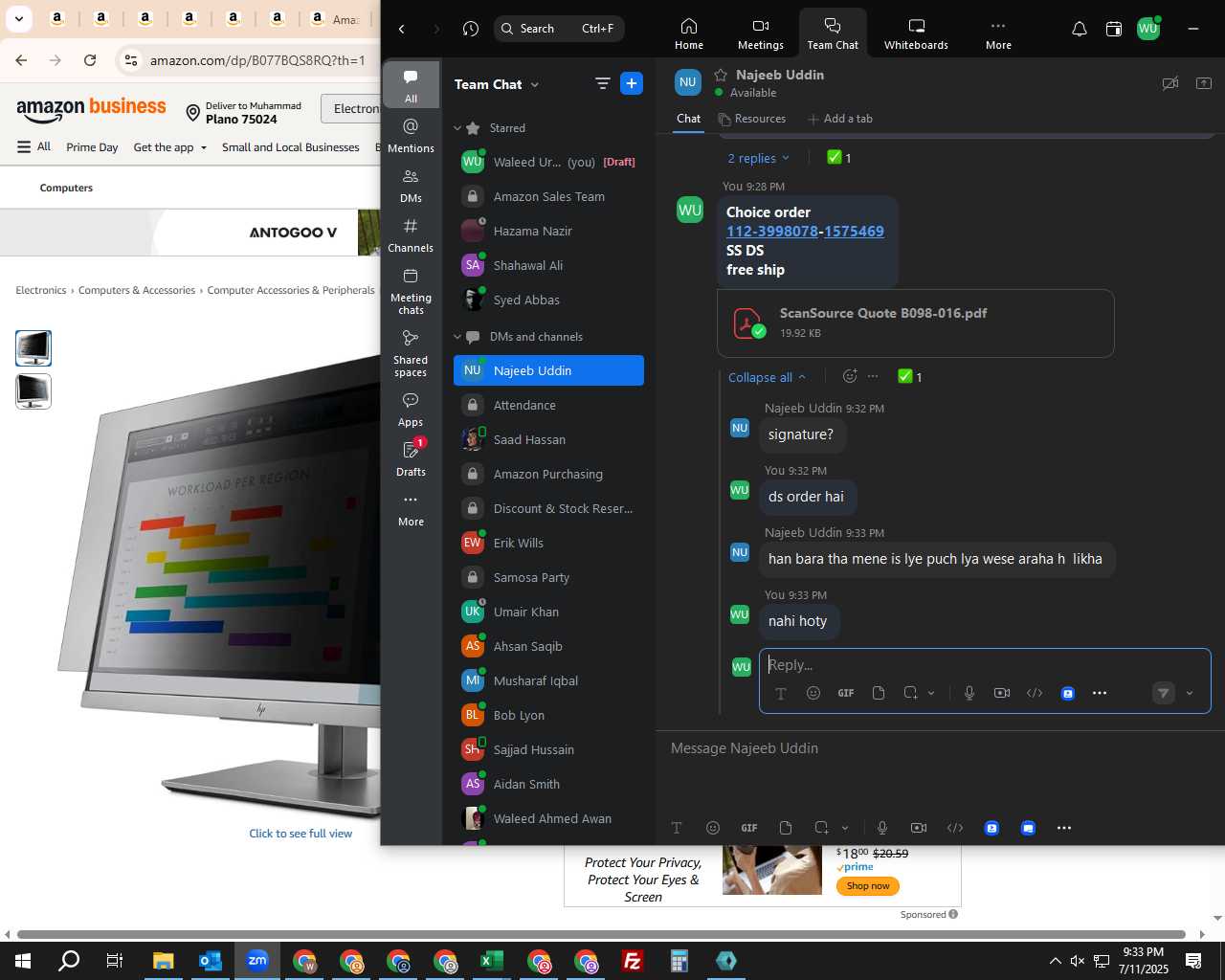This screenshot has height=980, width=1225.
Task: Open File Explorer from the taskbar
Action: coord(163,961)
